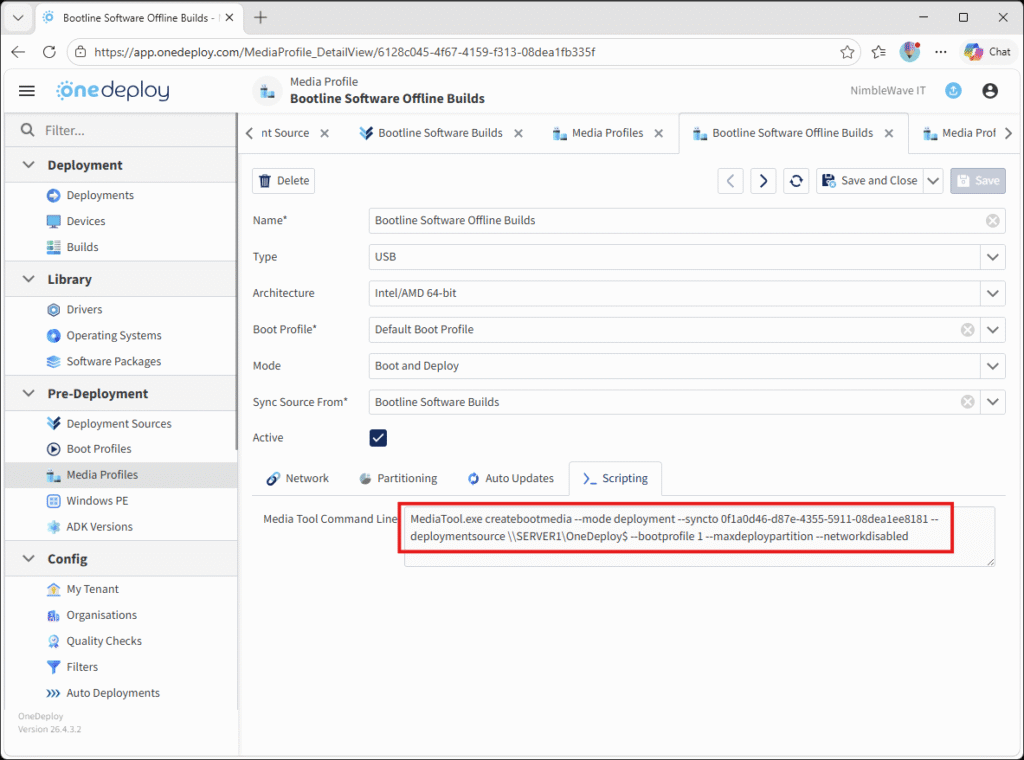Click the Save button

pyautogui.click(x=978, y=181)
